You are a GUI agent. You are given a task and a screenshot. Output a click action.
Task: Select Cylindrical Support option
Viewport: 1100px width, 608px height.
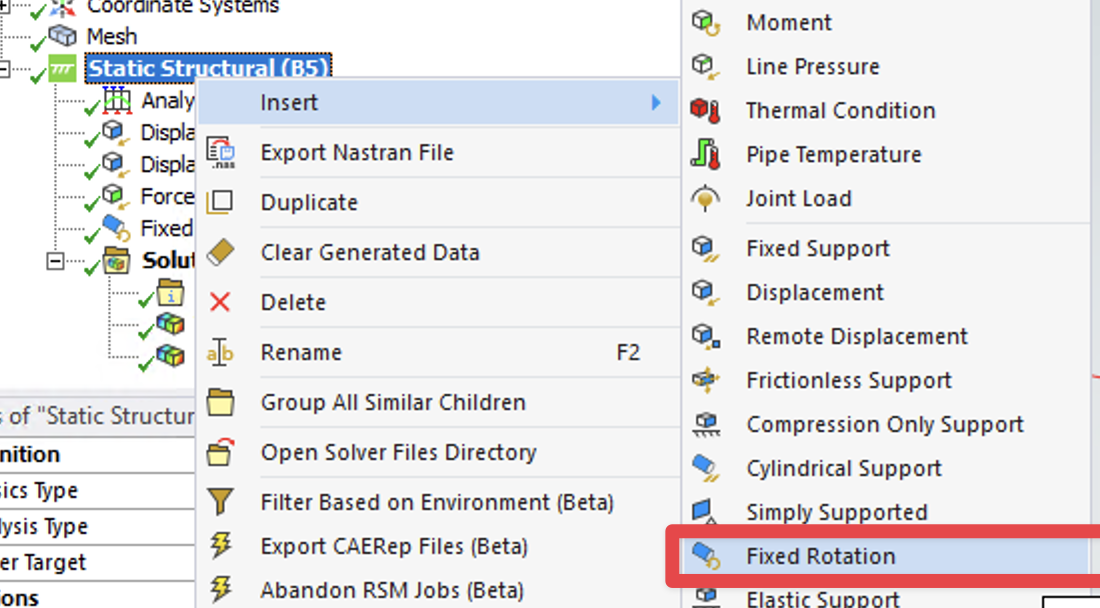point(844,468)
